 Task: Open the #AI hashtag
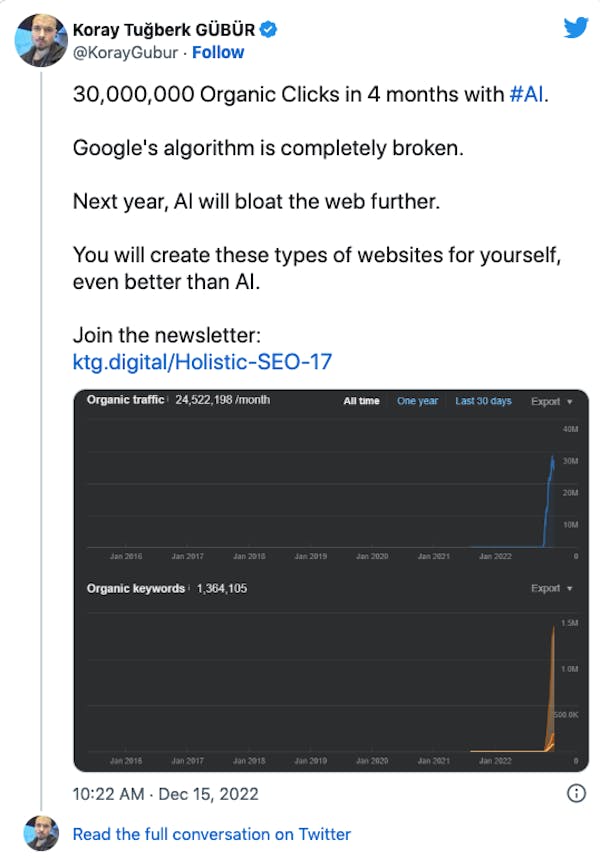click(527, 95)
